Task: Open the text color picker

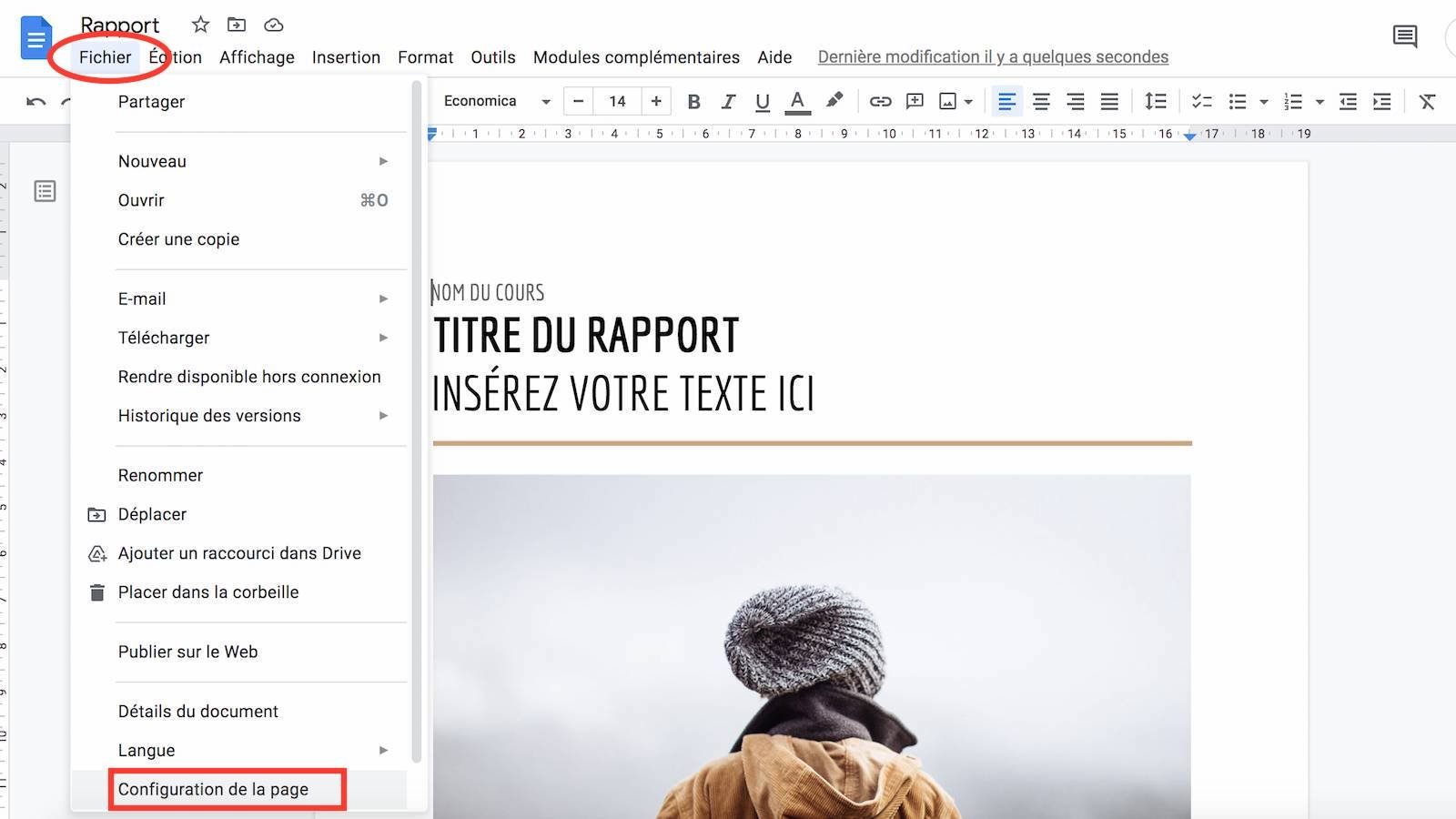Action: tap(797, 101)
